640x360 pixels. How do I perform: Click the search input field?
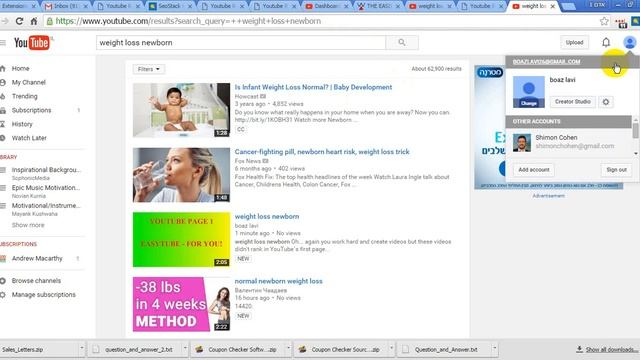click(241, 42)
